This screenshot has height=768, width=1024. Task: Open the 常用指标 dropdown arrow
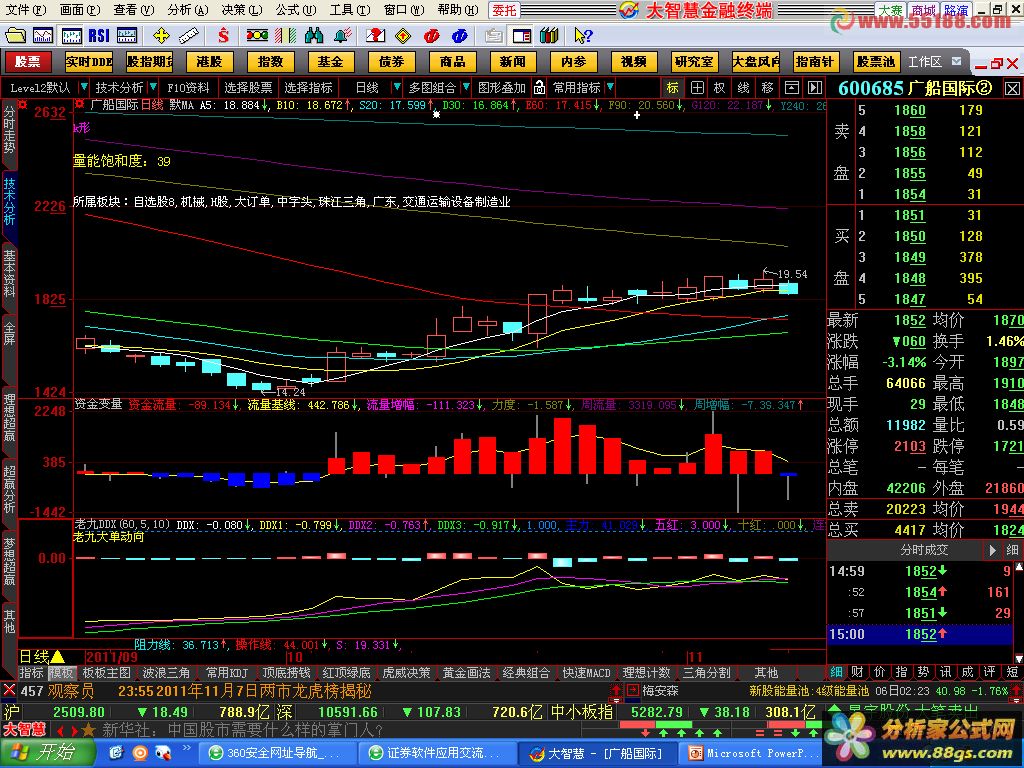(x=609, y=88)
